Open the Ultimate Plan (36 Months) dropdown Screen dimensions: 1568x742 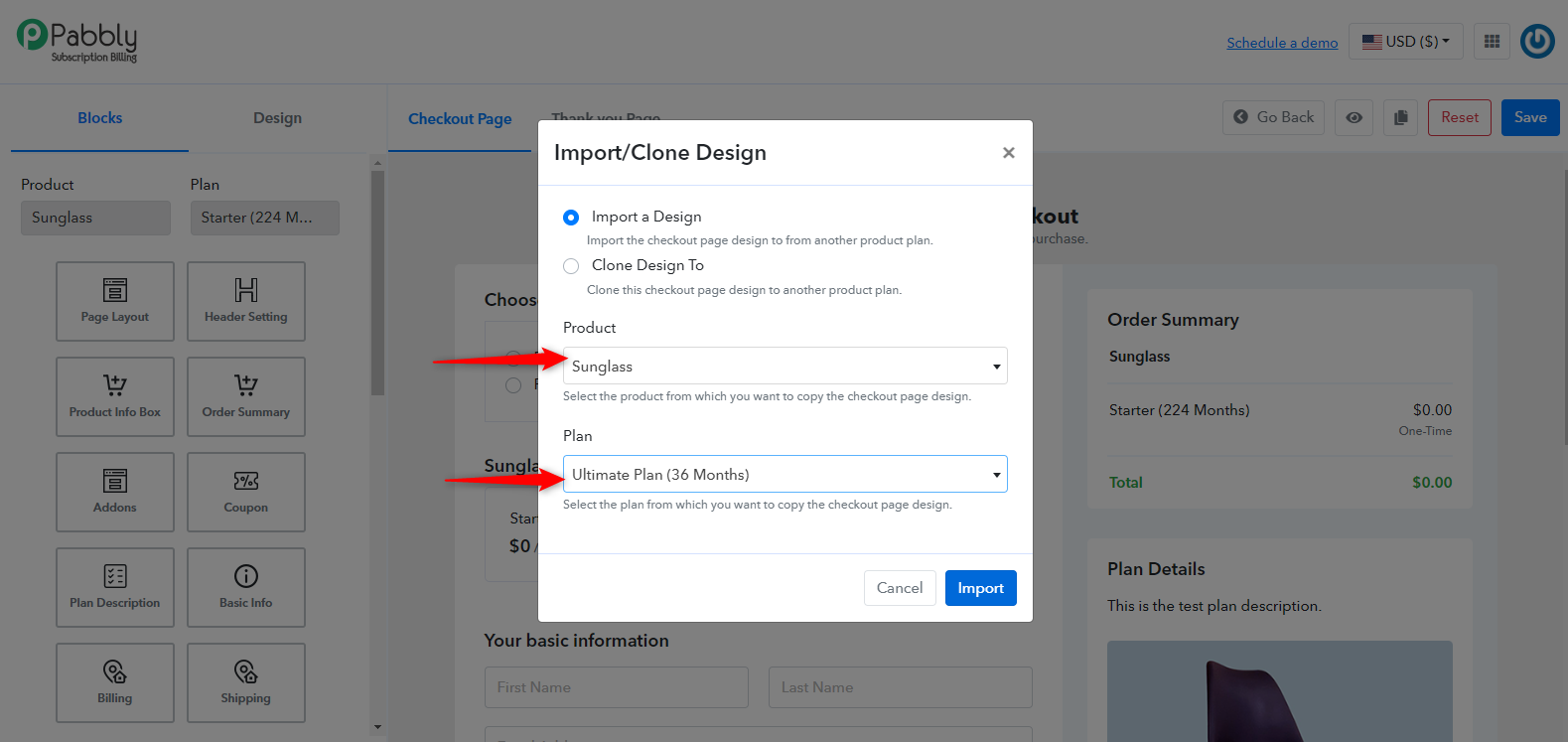pos(785,474)
